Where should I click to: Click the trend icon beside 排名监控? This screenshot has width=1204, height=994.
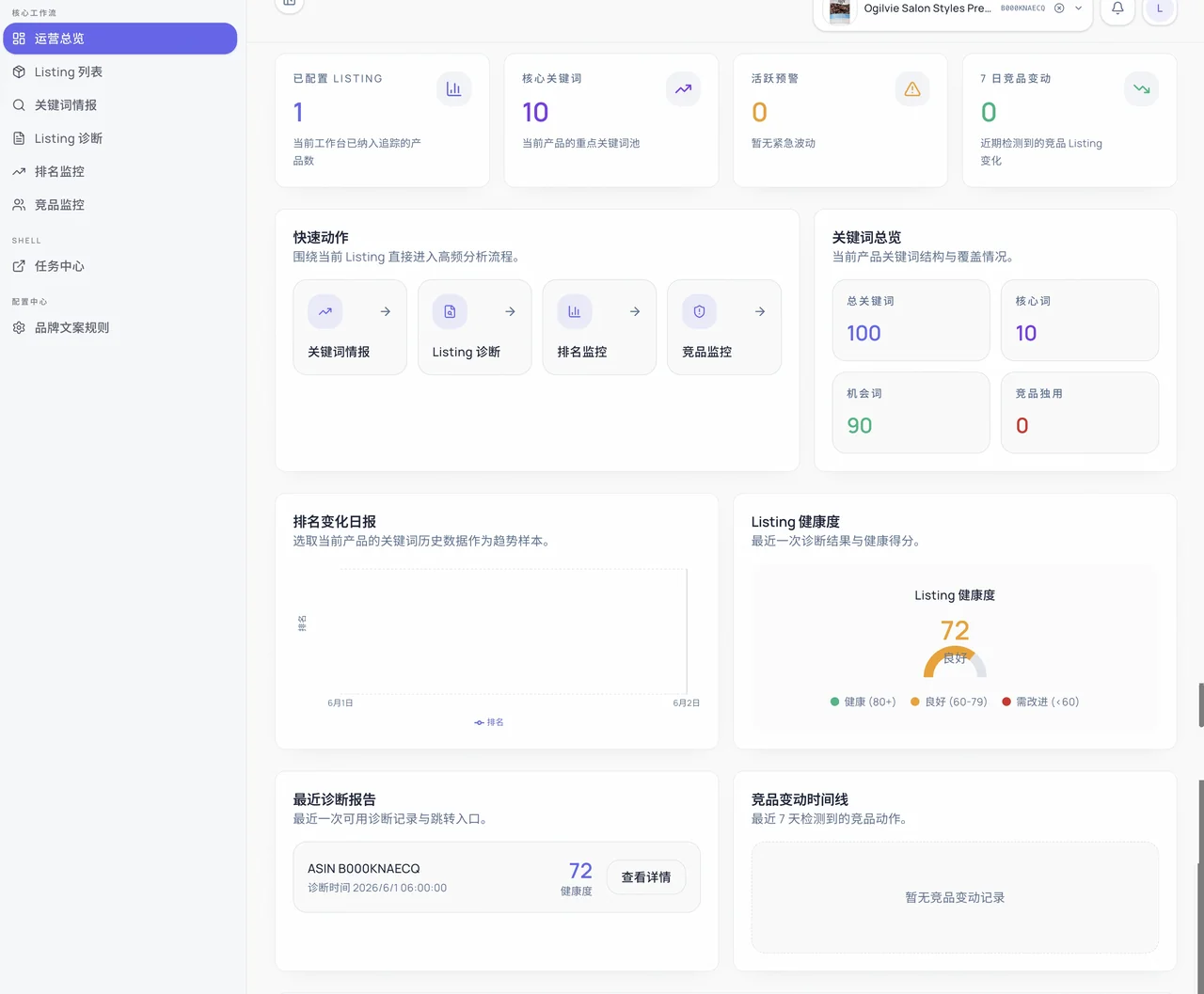pyautogui.click(x=19, y=171)
